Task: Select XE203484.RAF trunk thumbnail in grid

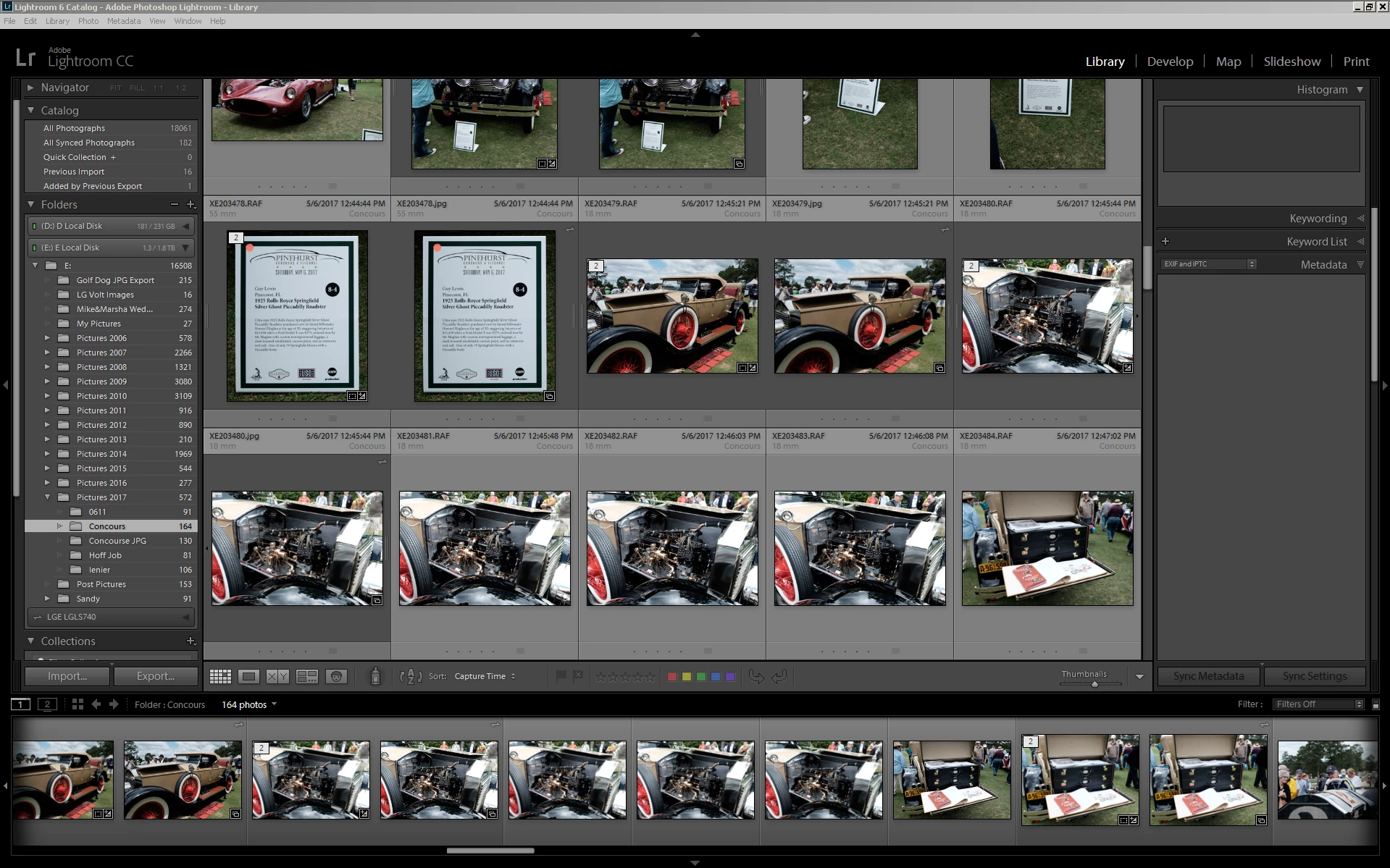Action: 1047,549
